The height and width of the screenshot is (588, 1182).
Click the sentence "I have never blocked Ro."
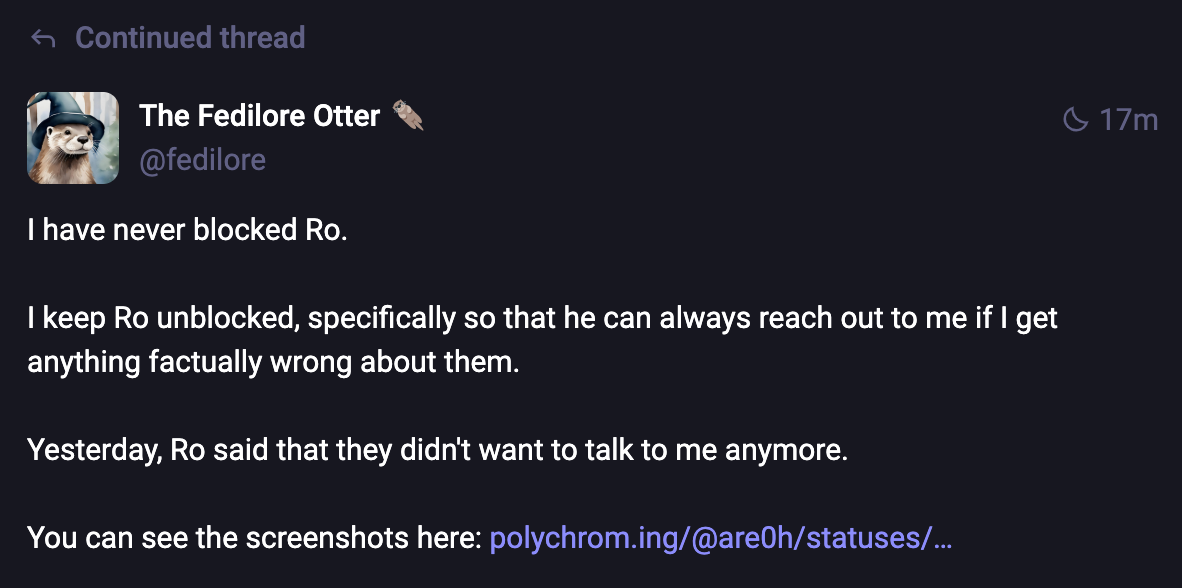(x=187, y=230)
